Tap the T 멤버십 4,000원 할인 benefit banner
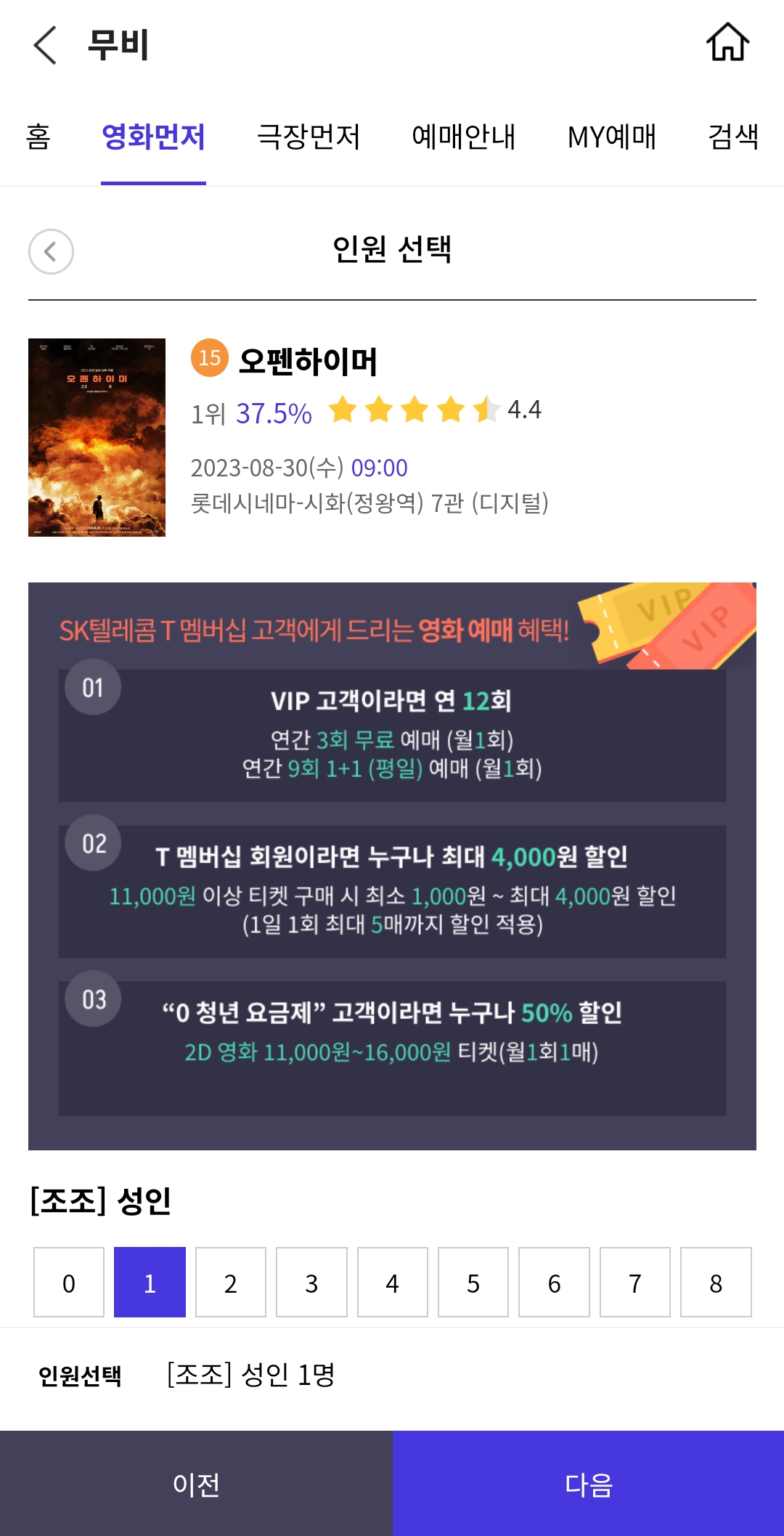The image size is (784, 1536). click(392, 891)
